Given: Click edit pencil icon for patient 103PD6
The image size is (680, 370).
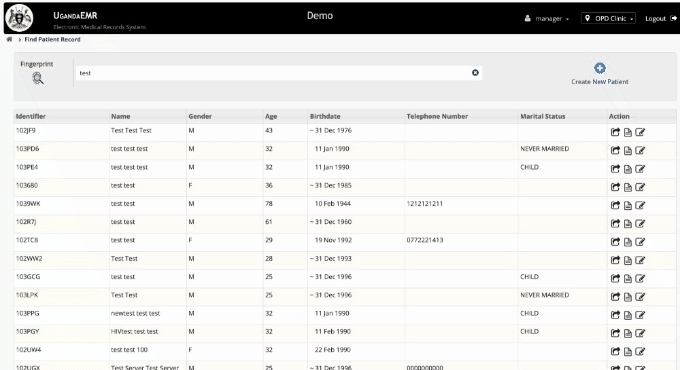Looking at the screenshot, I should point(640,151).
